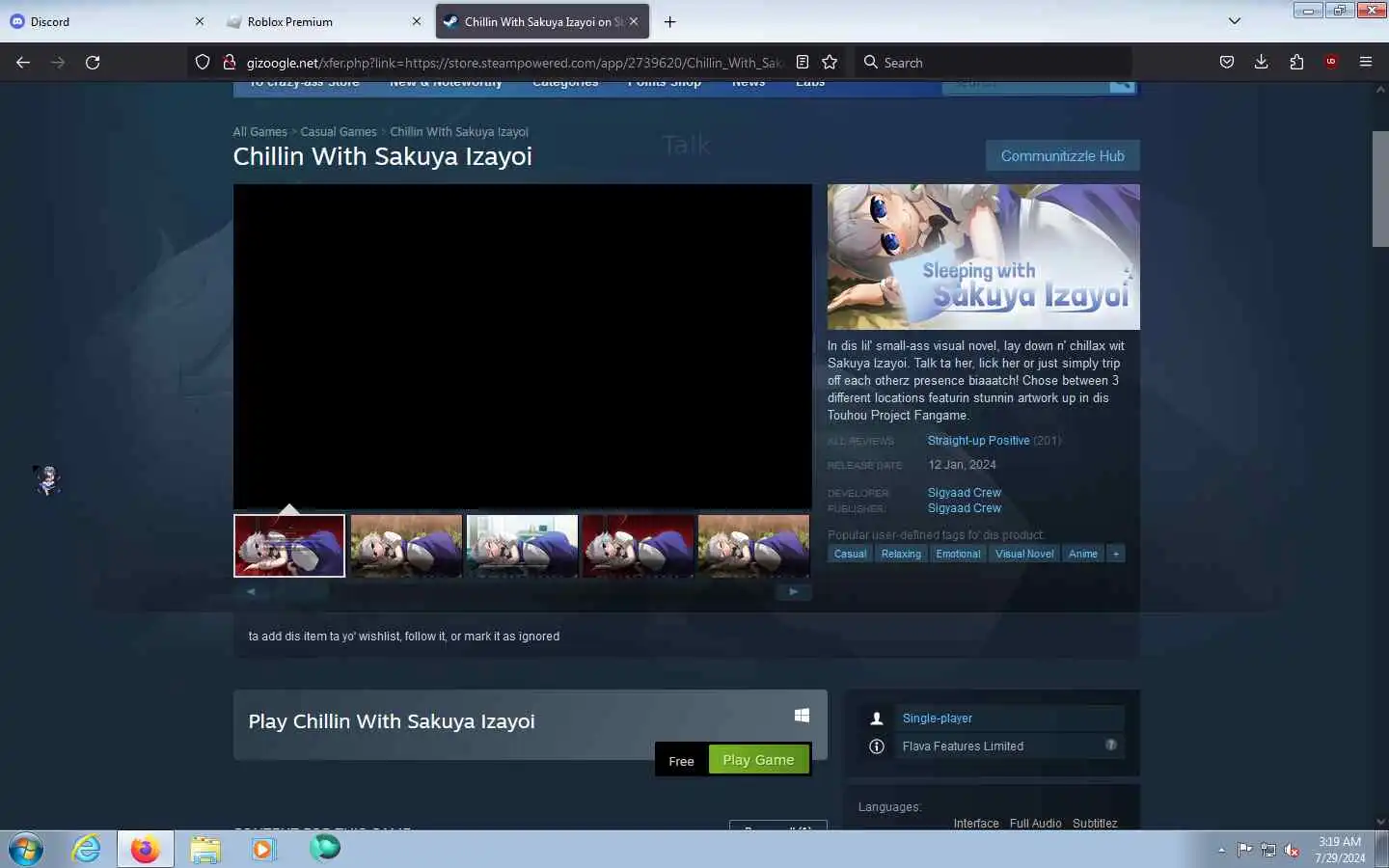Open the All Games breadcrumb link
The width and height of the screenshot is (1389, 868).
pos(260,132)
